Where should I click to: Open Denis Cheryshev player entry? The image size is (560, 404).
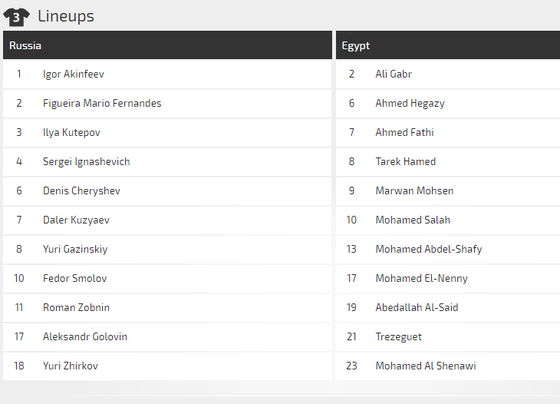(x=81, y=191)
